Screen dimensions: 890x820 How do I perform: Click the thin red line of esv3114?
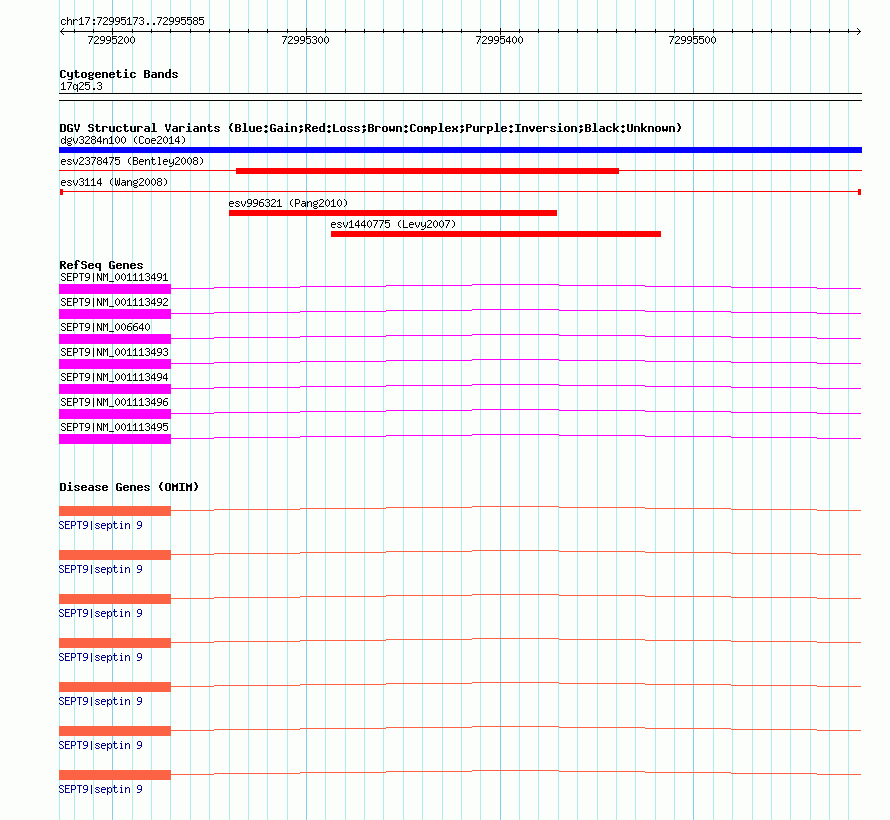460,192
